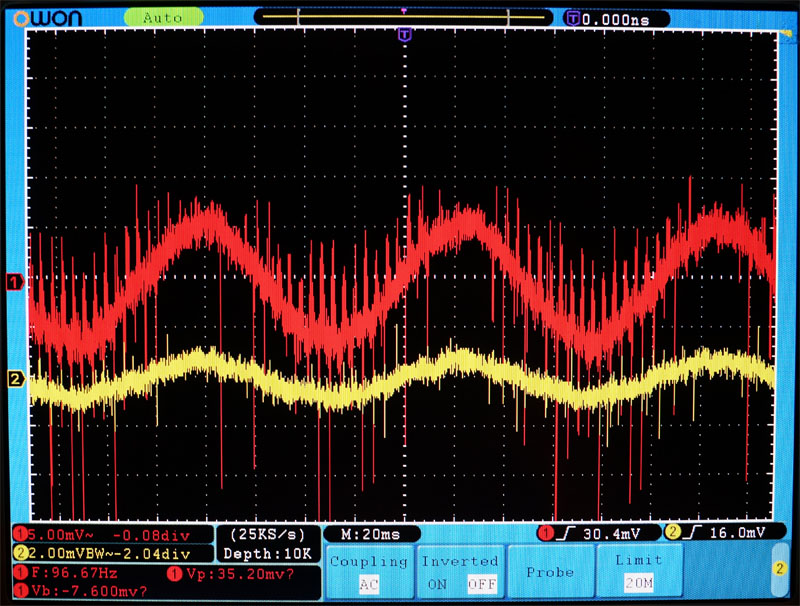
Task: Change Coupling AC setting
Action: coord(368,584)
